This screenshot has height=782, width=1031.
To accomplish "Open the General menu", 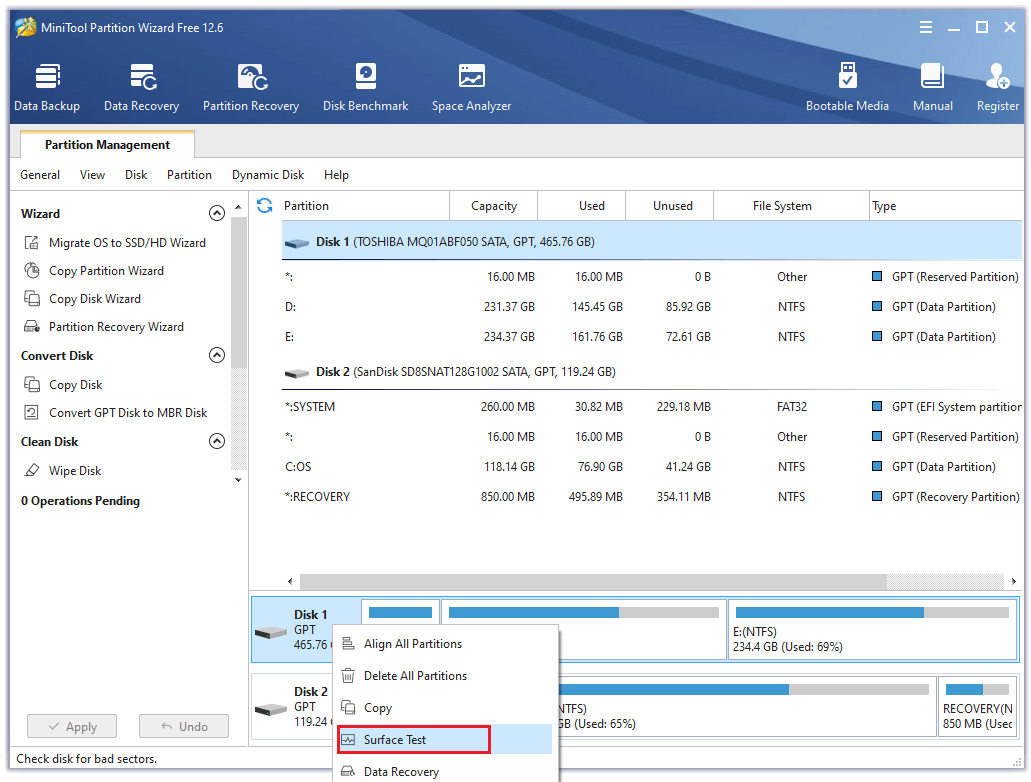I will tap(40, 175).
